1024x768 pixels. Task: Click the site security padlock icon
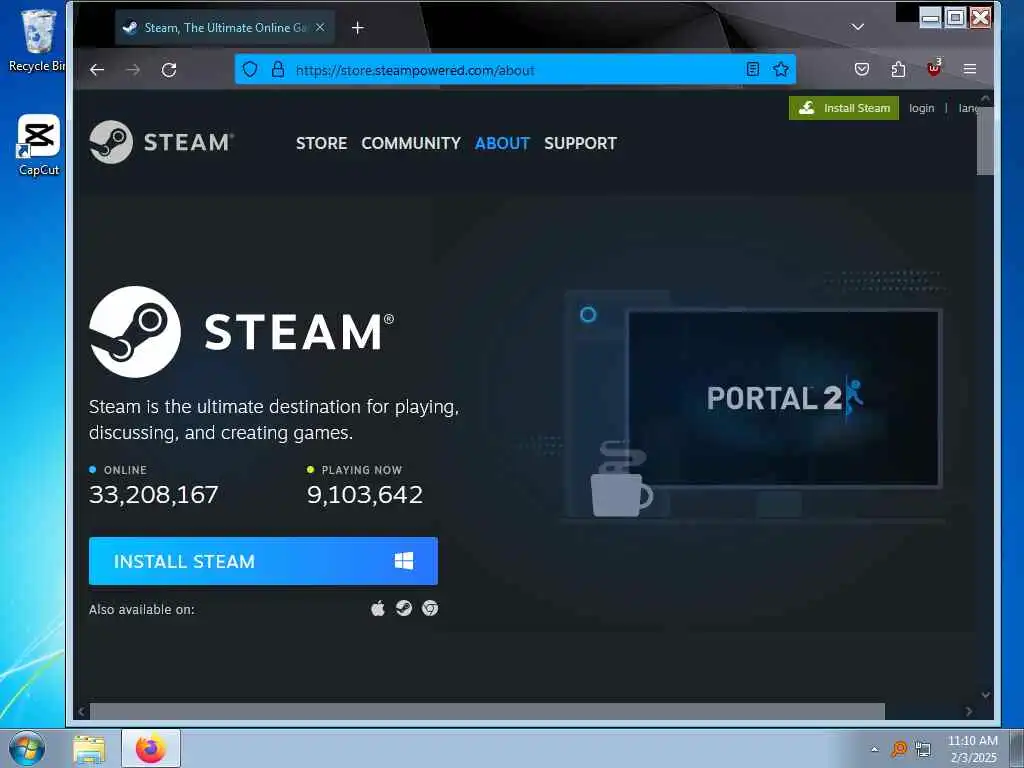[x=278, y=69]
